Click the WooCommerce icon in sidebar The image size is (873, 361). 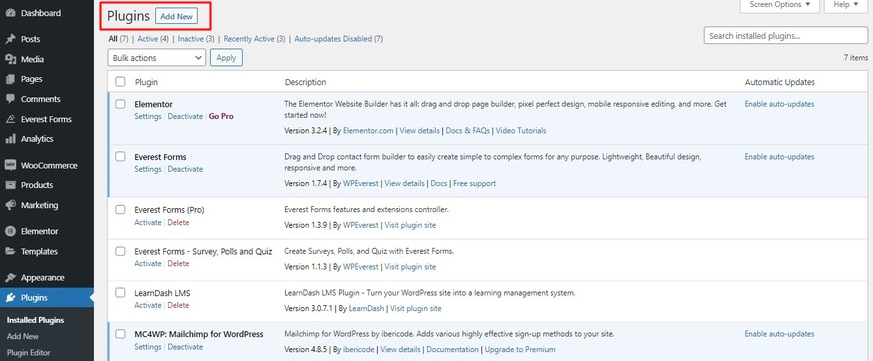click(10, 165)
